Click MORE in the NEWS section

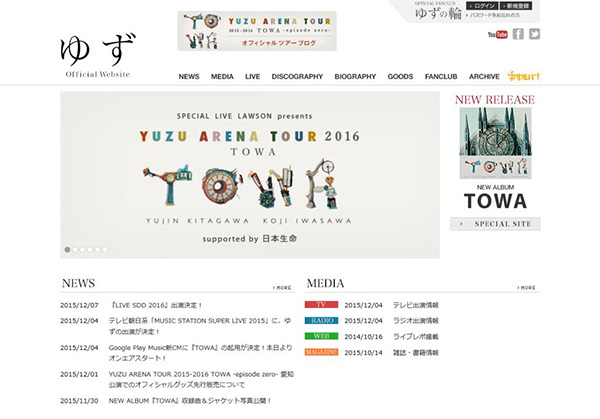tap(282, 287)
